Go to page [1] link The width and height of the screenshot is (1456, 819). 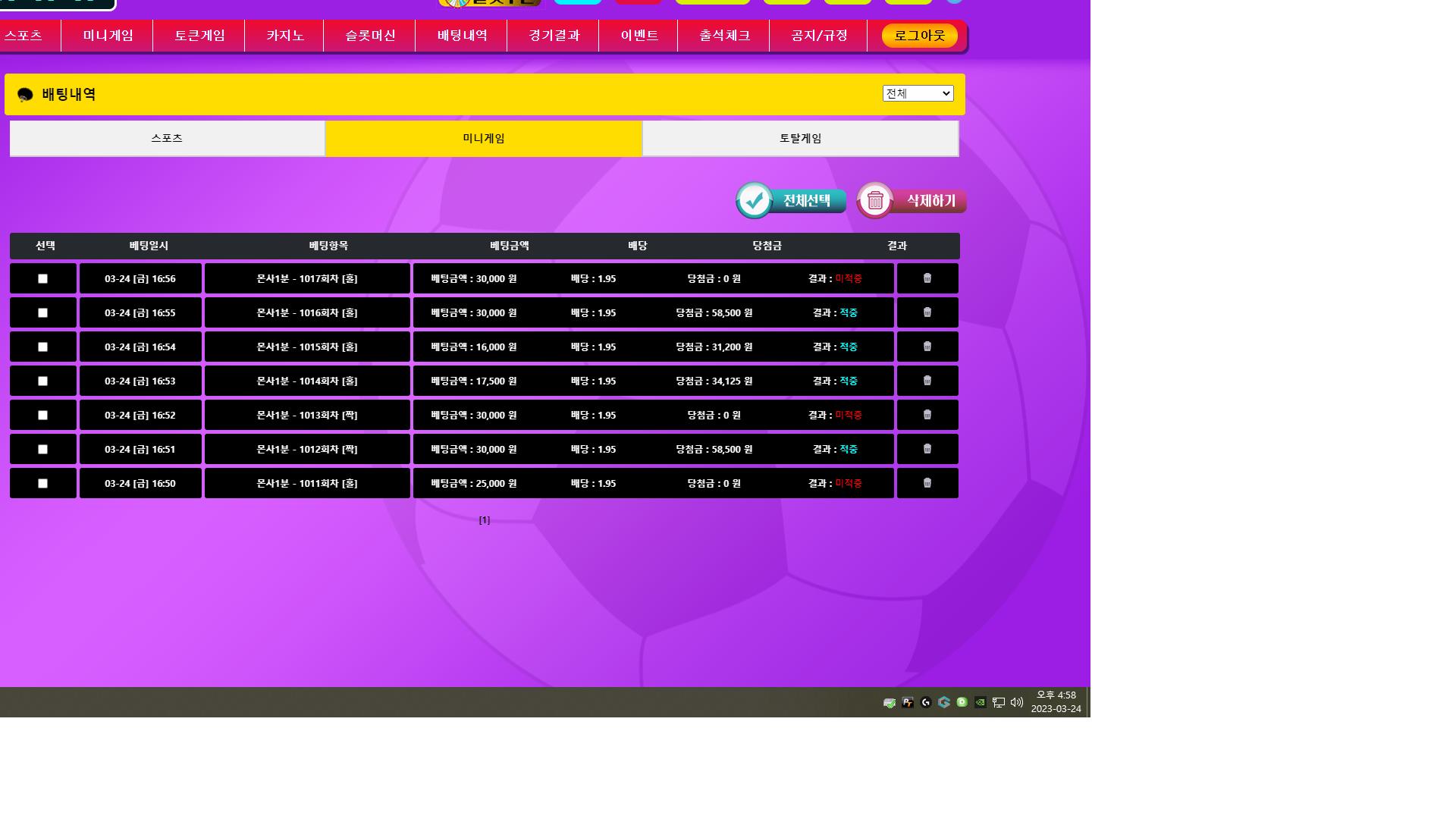coord(485,520)
